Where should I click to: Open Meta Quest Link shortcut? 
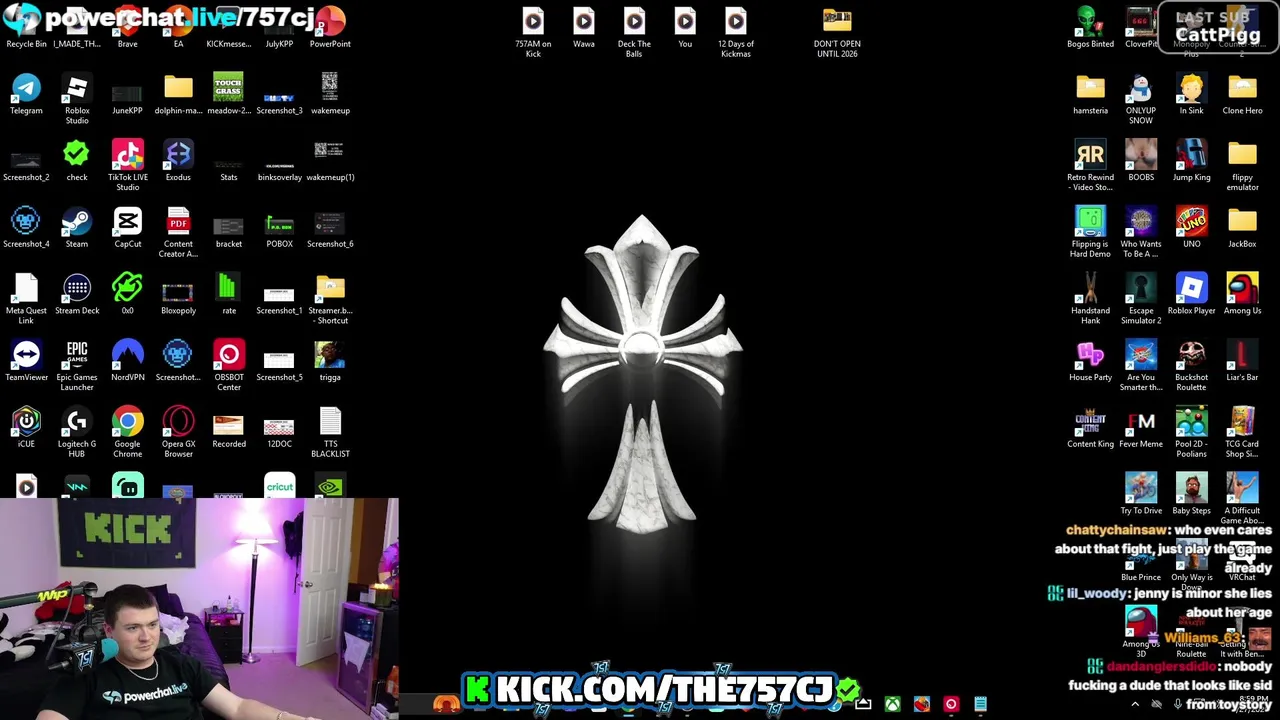26,300
